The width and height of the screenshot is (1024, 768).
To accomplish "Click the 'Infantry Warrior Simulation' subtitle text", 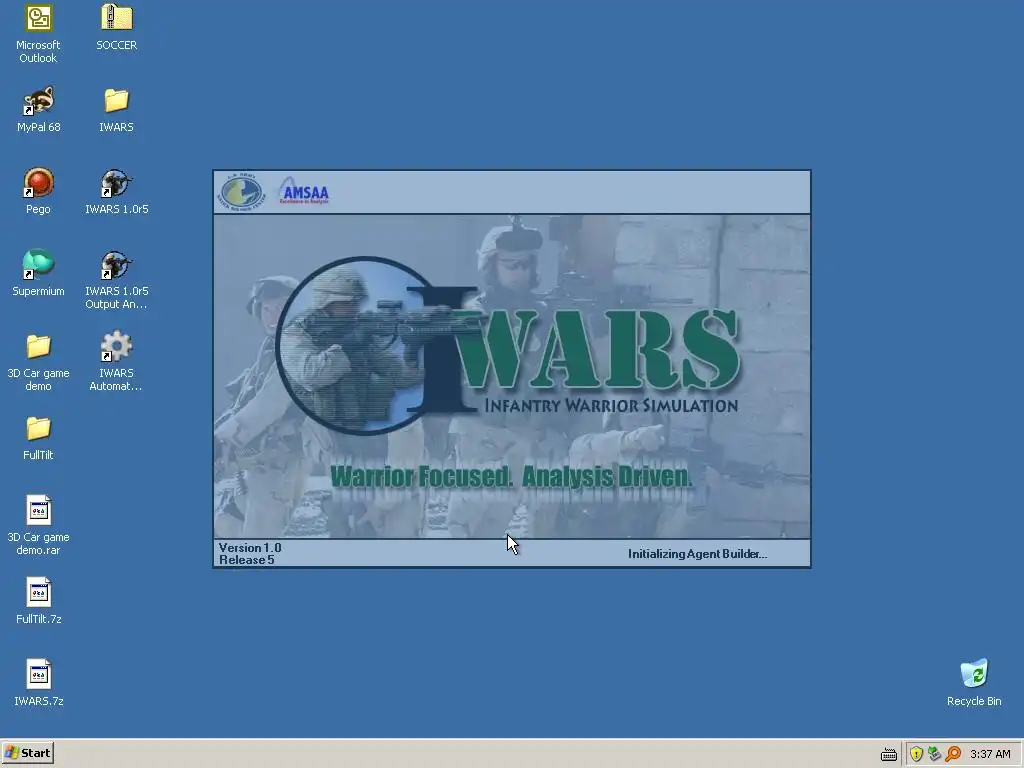I will pos(611,406).
